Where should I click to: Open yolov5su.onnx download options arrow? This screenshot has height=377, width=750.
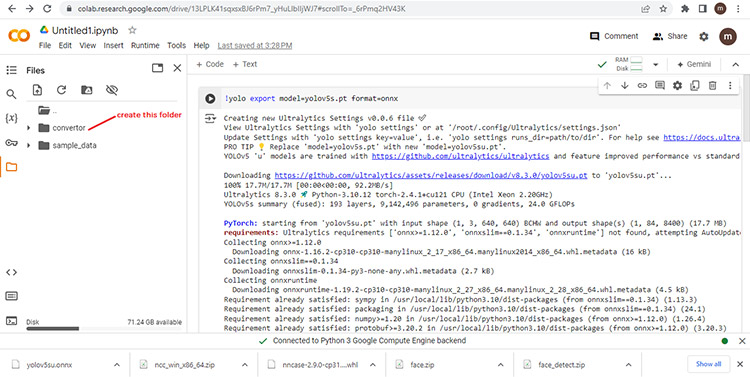[117, 365]
